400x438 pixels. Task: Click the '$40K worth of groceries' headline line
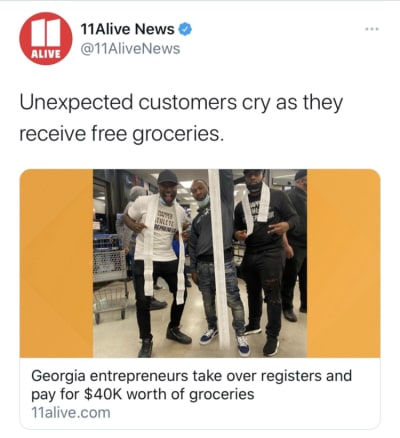pos(169,394)
